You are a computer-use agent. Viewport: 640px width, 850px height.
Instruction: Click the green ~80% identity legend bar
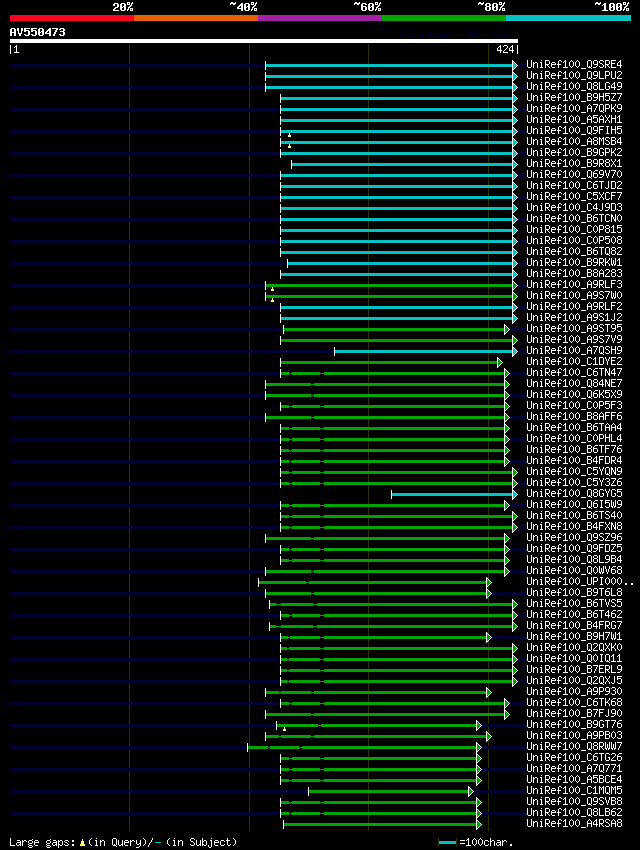click(x=444, y=18)
